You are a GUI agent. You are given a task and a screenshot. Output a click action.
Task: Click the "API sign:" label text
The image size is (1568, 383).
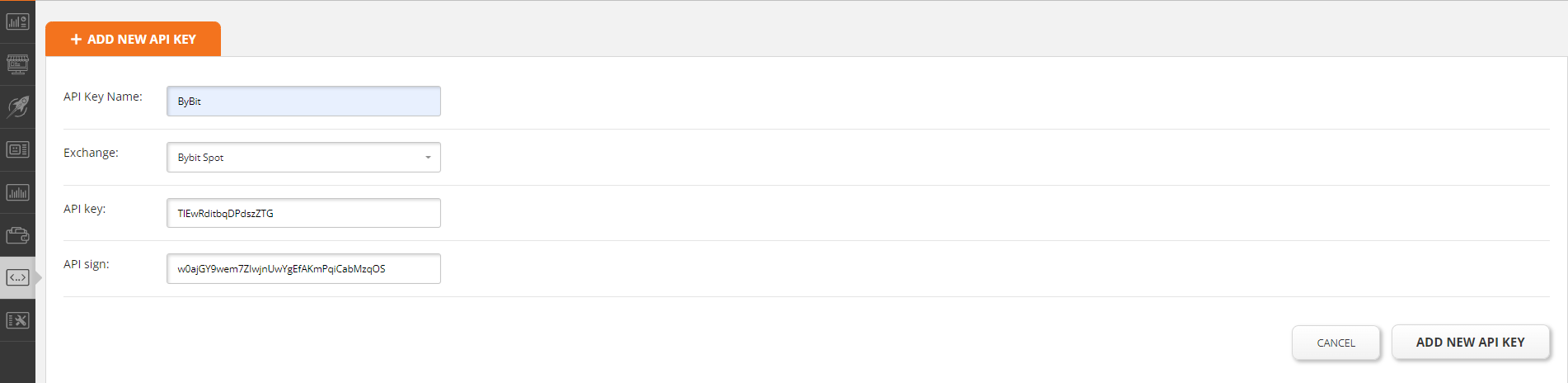tap(87, 264)
